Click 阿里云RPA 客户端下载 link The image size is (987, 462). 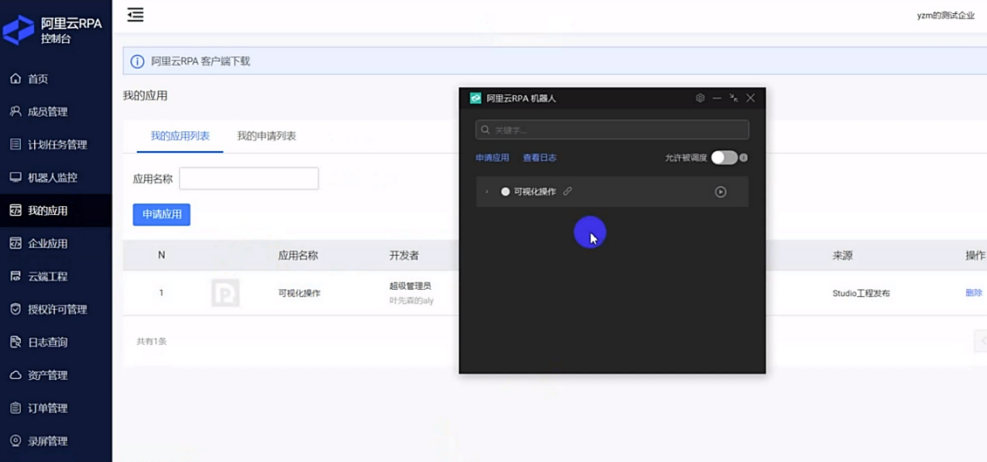(201, 62)
